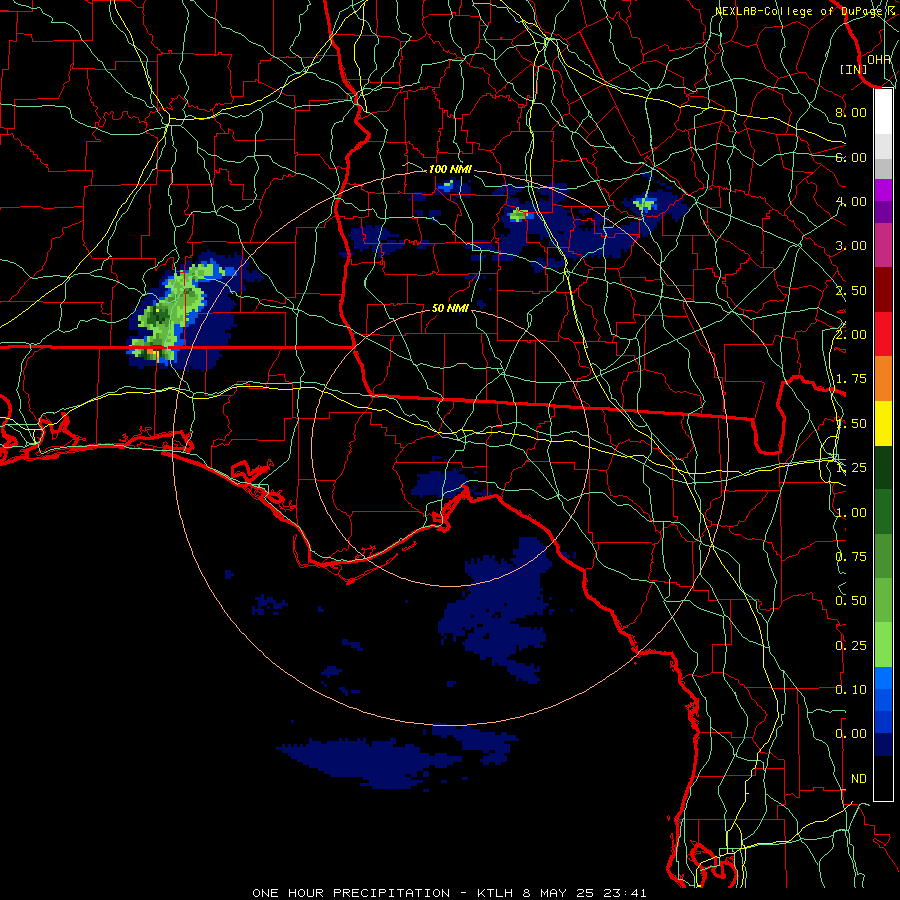The image size is (900, 900).
Task: Click the OHR product label
Action: (879, 59)
